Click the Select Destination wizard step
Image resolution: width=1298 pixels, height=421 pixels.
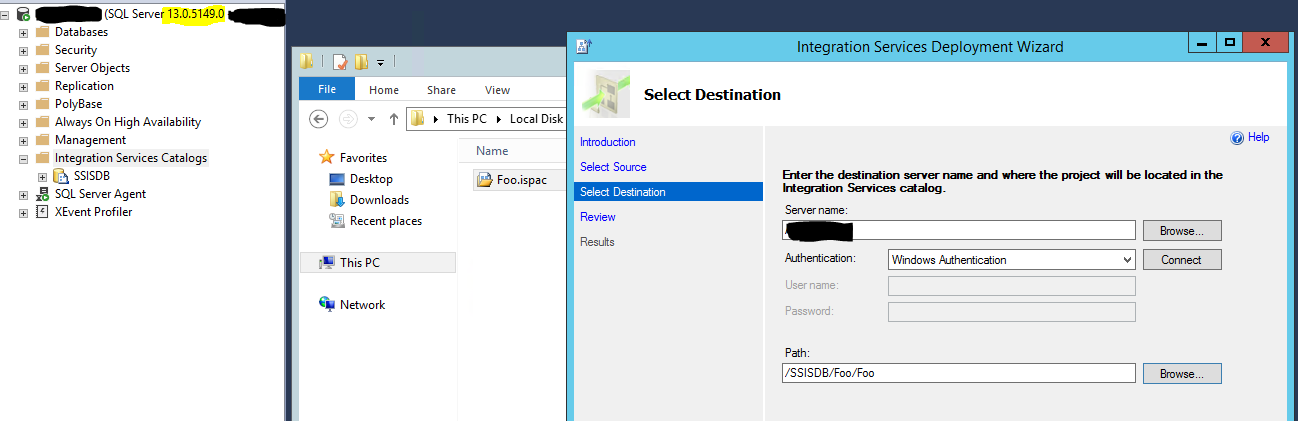coord(669,192)
